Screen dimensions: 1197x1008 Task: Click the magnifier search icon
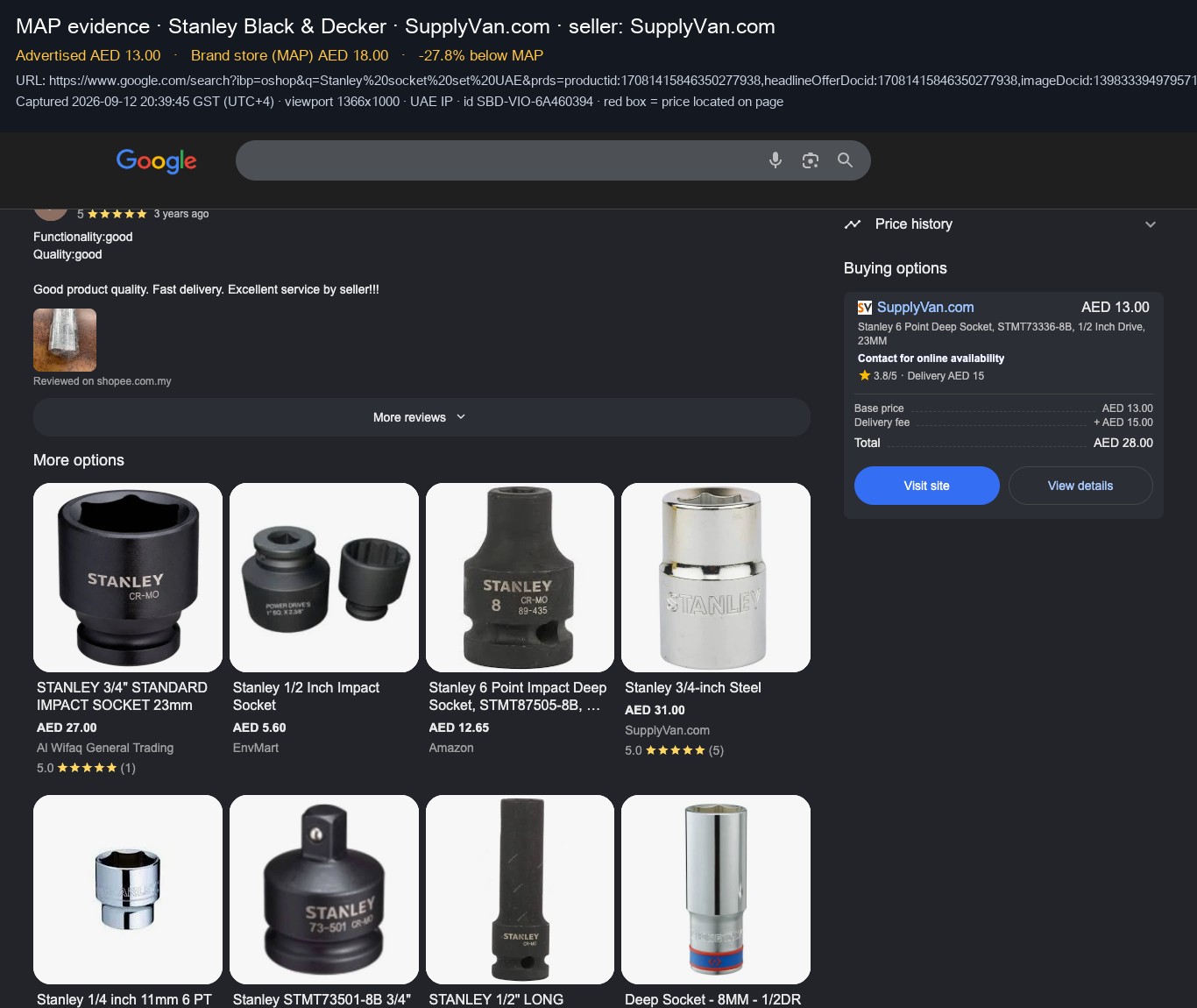coord(845,160)
